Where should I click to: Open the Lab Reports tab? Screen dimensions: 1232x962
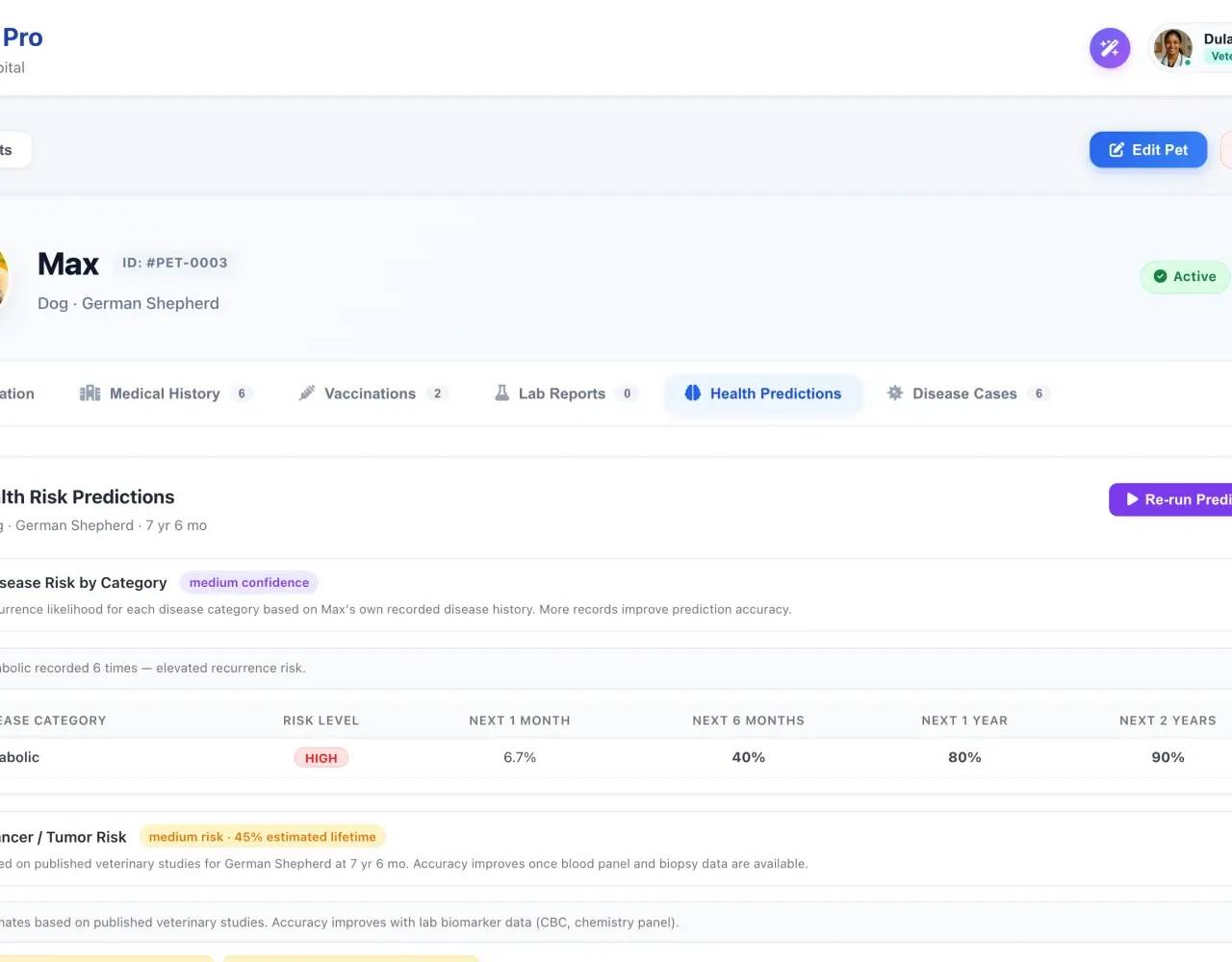pyautogui.click(x=564, y=393)
